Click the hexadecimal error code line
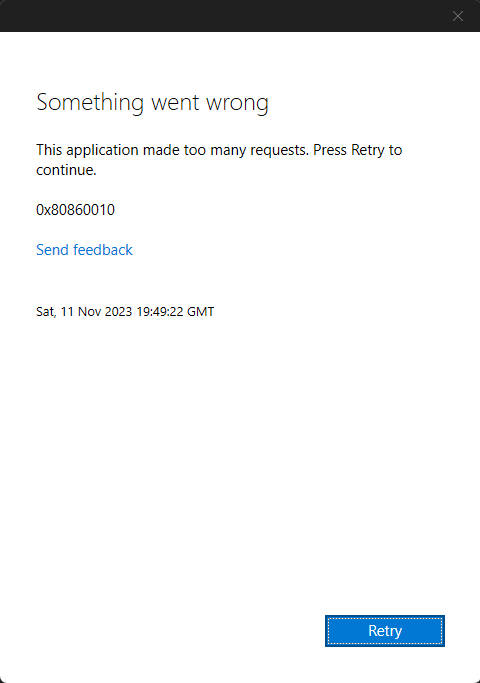This screenshot has width=480, height=683. [75, 210]
